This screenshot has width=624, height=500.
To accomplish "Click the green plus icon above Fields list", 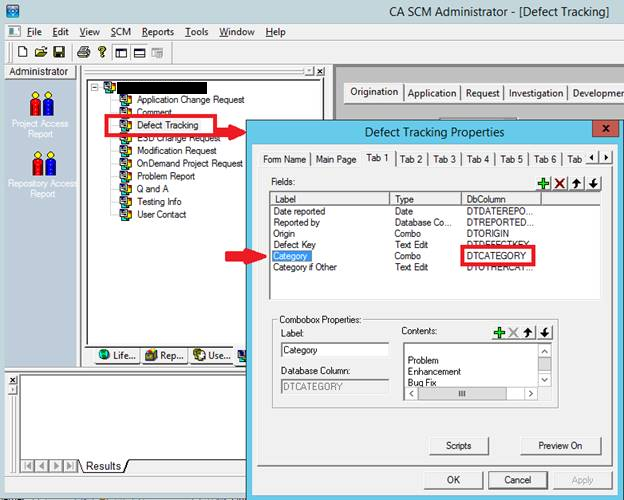I will 543,184.
